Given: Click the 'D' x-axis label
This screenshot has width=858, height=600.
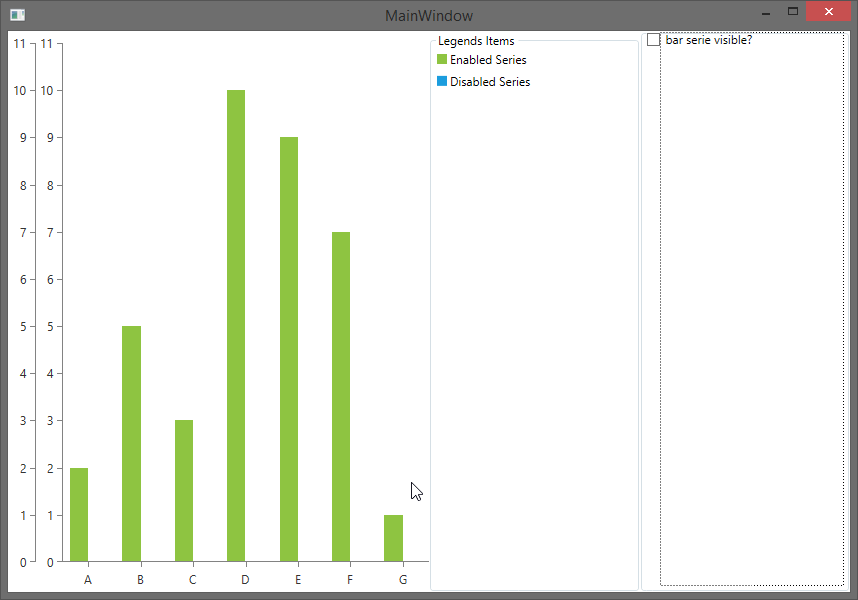Looking at the screenshot, I should click(245, 580).
